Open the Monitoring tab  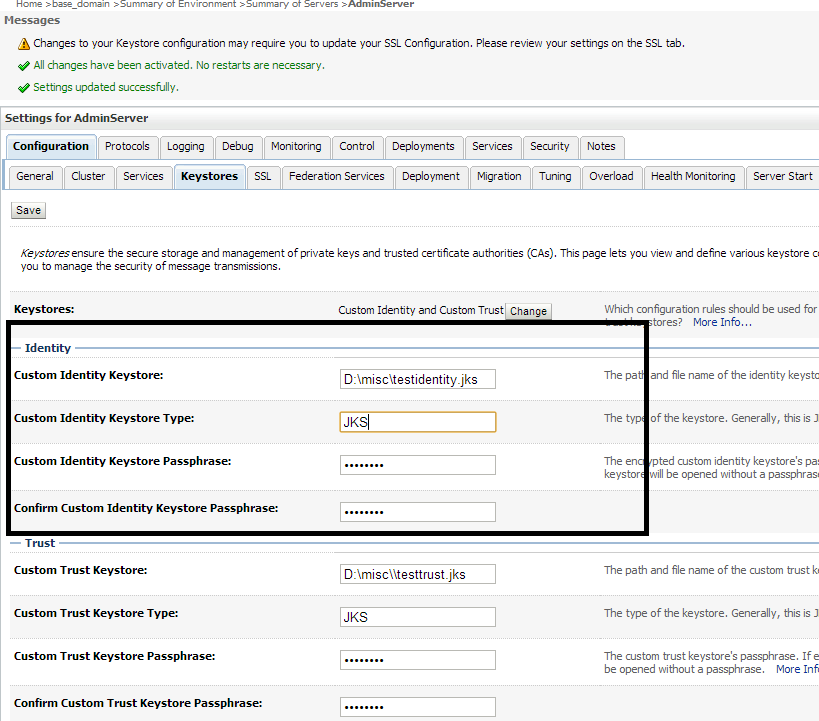[x=296, y=146]
